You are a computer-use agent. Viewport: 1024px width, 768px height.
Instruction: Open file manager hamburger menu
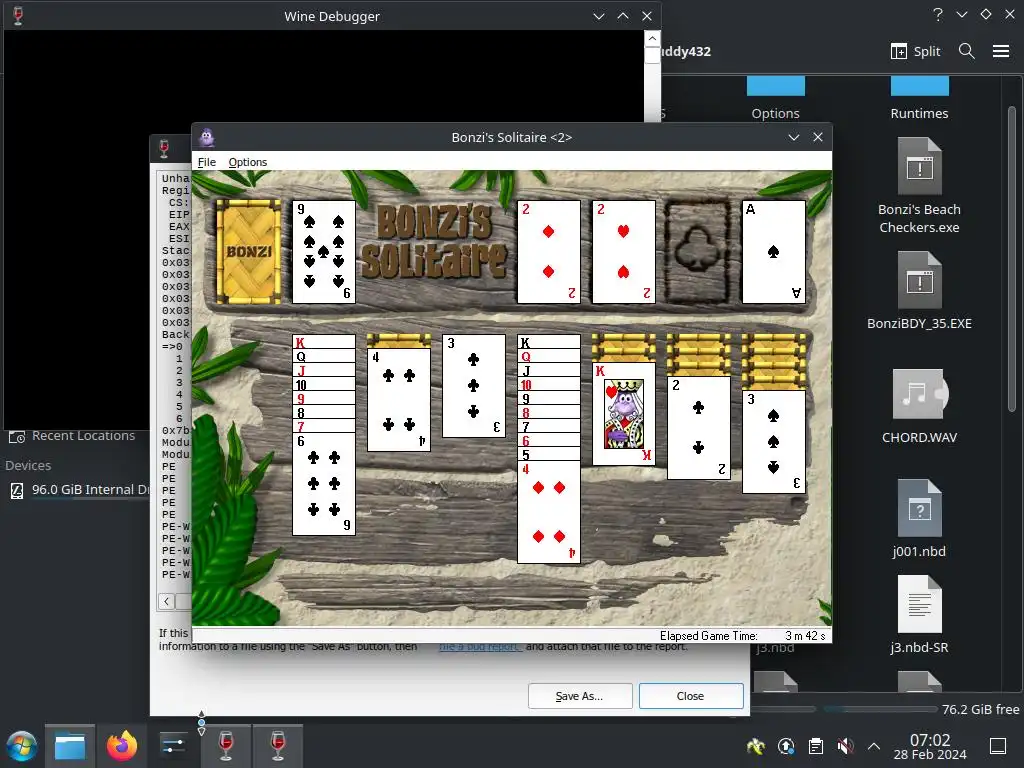pyautogui.click(x=1001, y=51)
